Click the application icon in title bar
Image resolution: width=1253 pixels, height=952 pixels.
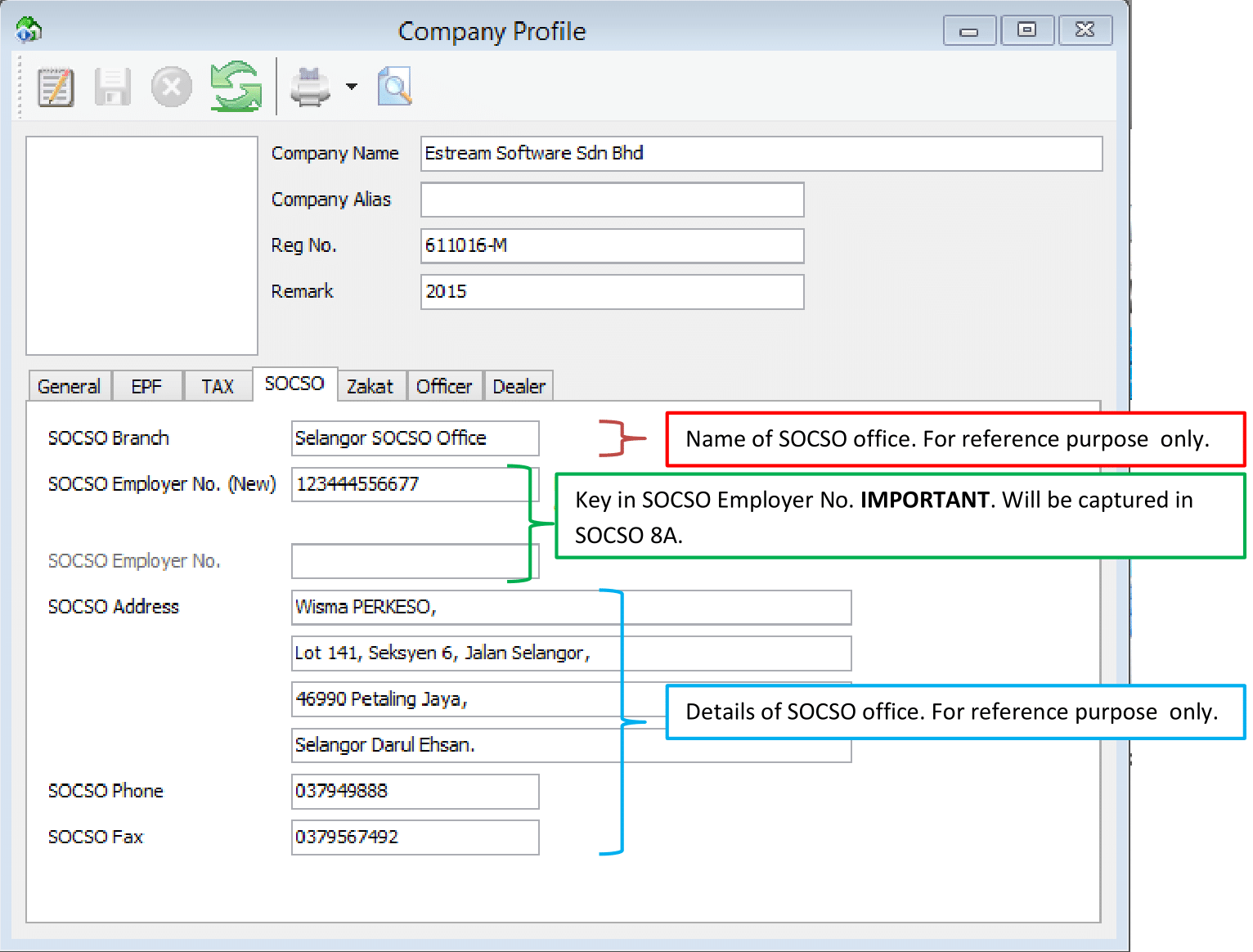[29, 31]
